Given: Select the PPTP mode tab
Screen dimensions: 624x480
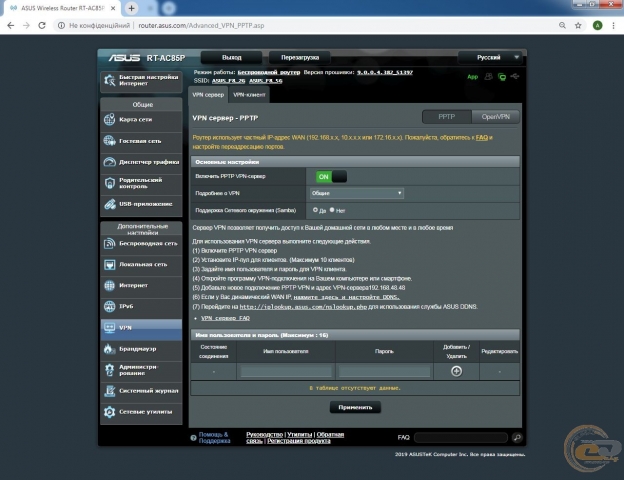Looking at the screenshot, I should [x=447, y=117].
